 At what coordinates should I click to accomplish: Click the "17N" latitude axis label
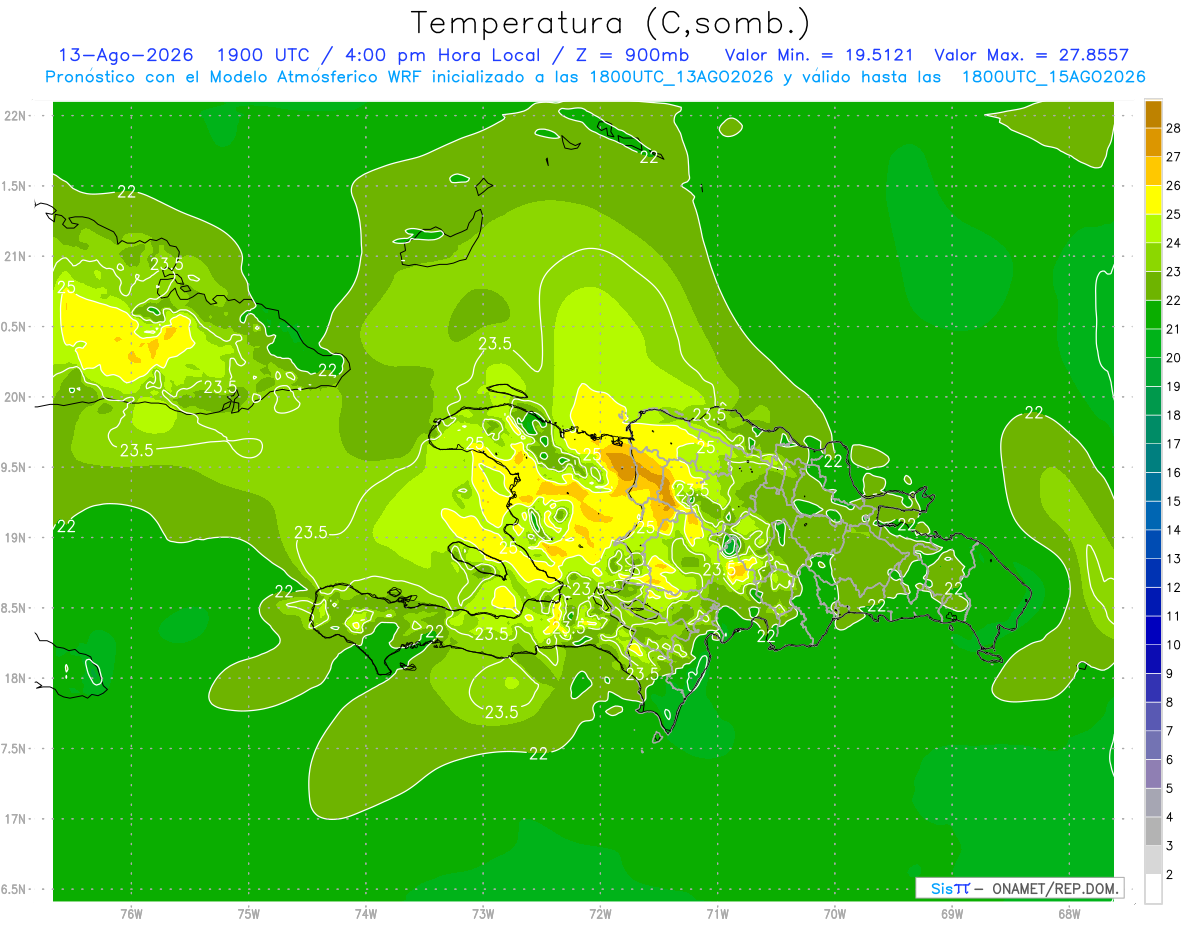15,819
